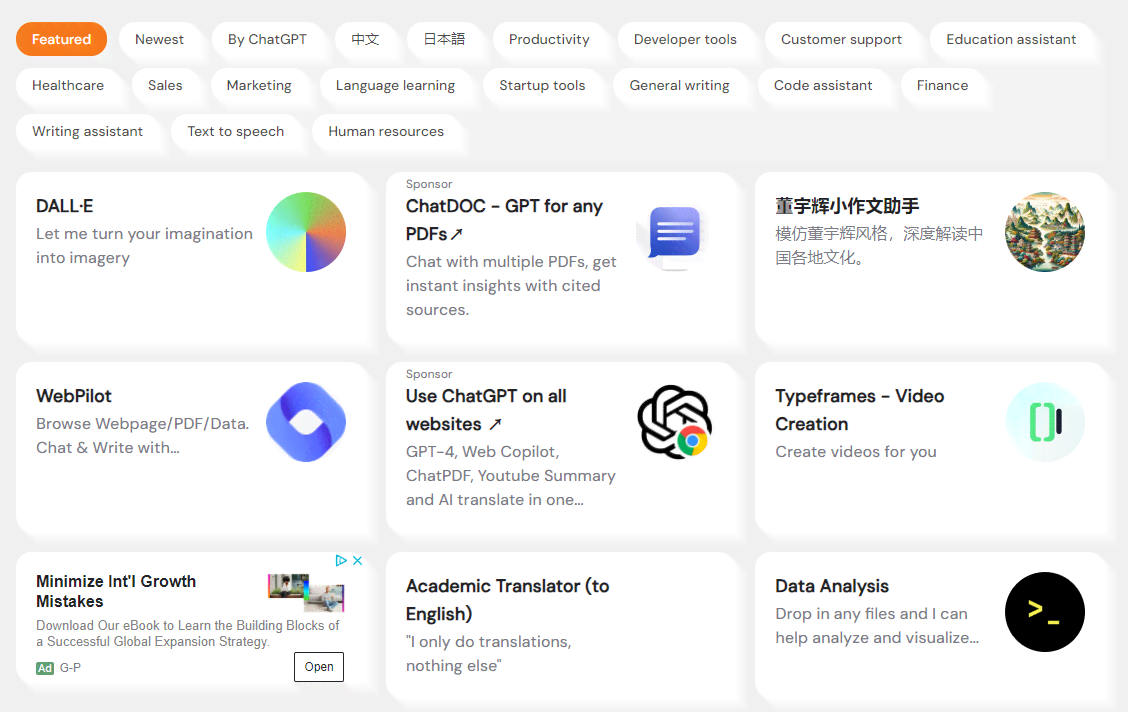Filter by Human resources category

(386, 131)
